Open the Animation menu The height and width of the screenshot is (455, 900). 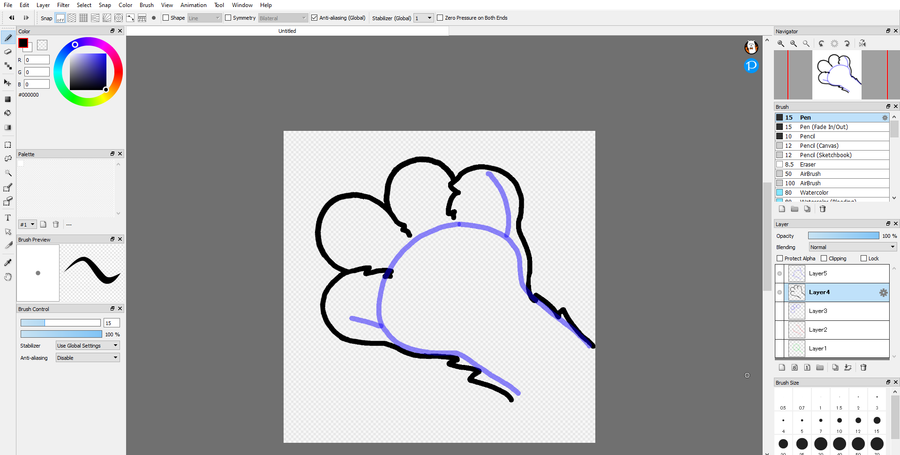[193, 5]
